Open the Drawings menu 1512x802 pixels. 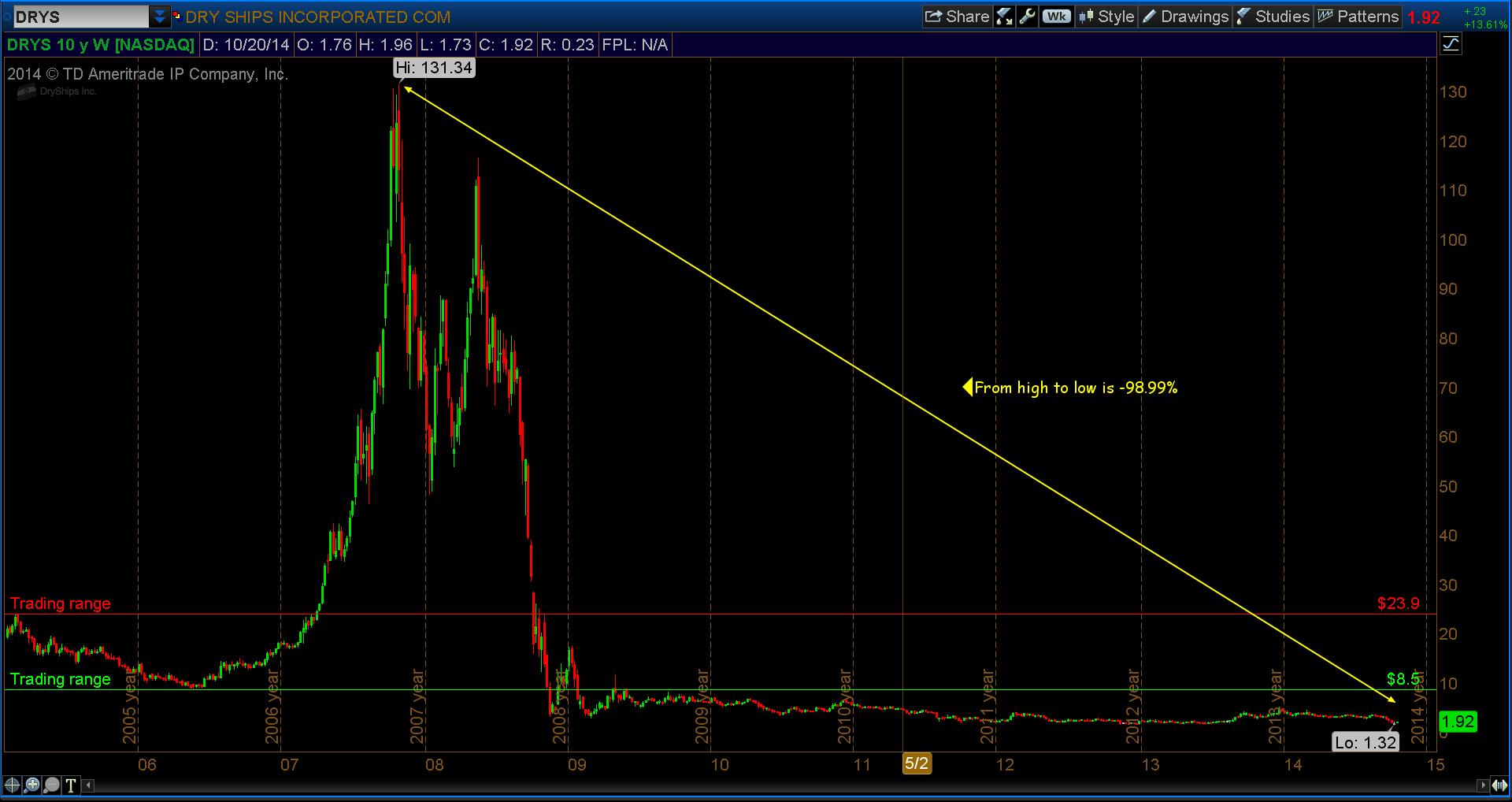(x=1185, y=17)
